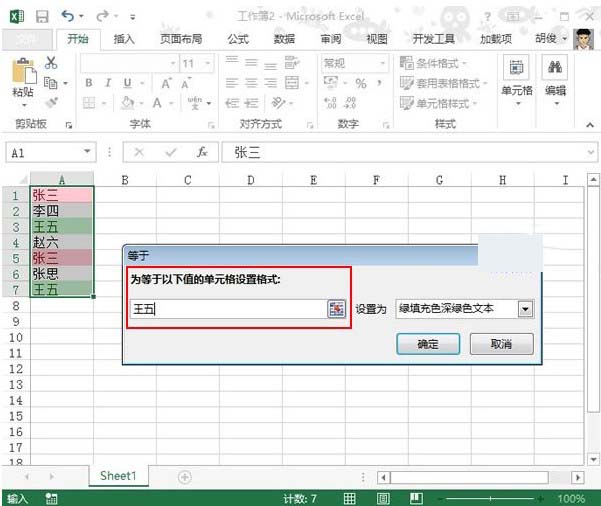Redo the last action
Viewport: 601px width, 506px height.
coord(102,16)
